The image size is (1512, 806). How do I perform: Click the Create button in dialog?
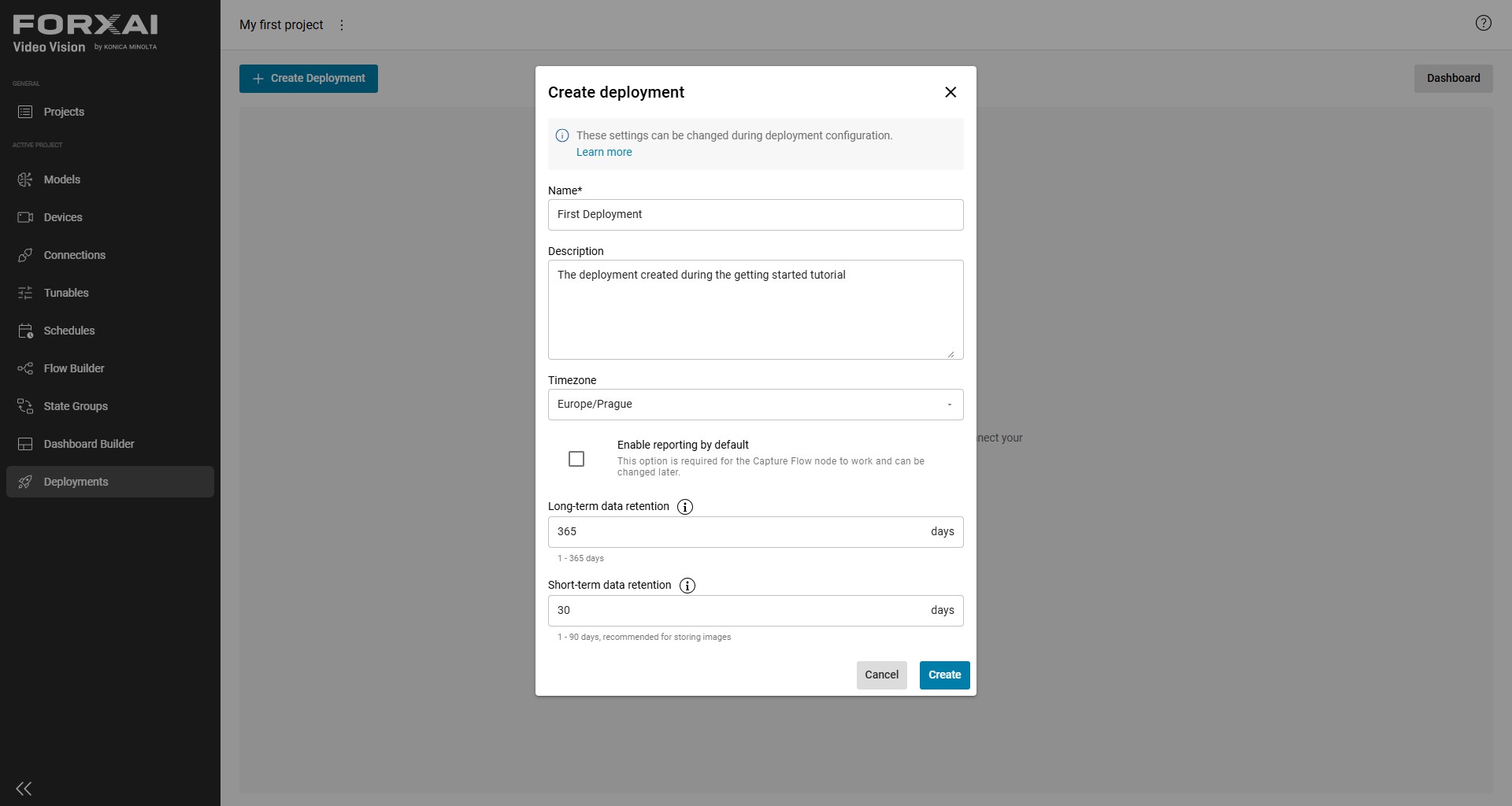click(944, 675)
